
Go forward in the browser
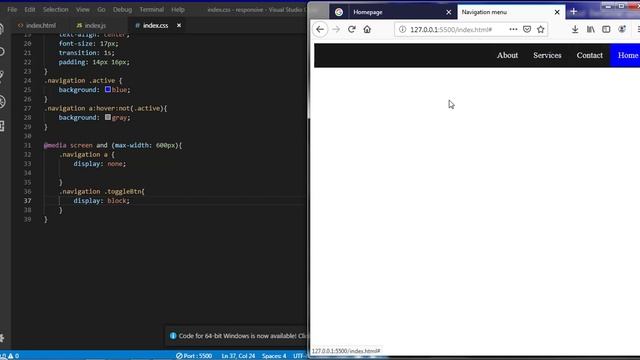(x=336, y=29)
